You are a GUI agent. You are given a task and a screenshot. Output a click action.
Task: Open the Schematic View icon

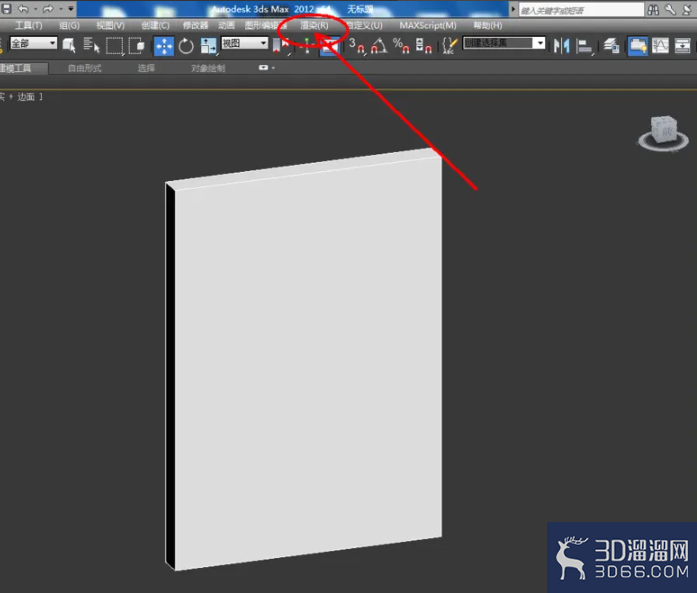(682, 46)
